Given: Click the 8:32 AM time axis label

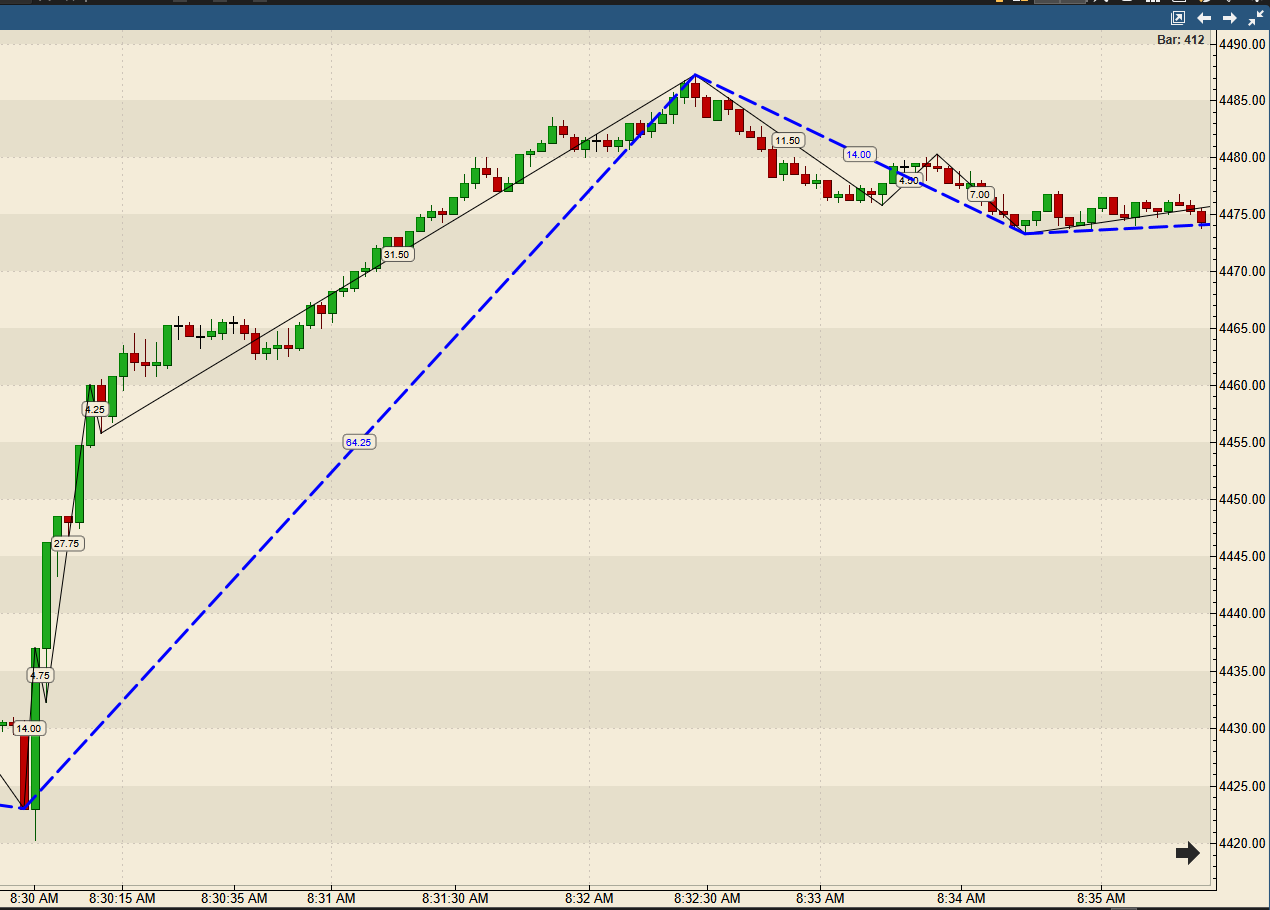Looking at the screenshot, I should (589, 898).
